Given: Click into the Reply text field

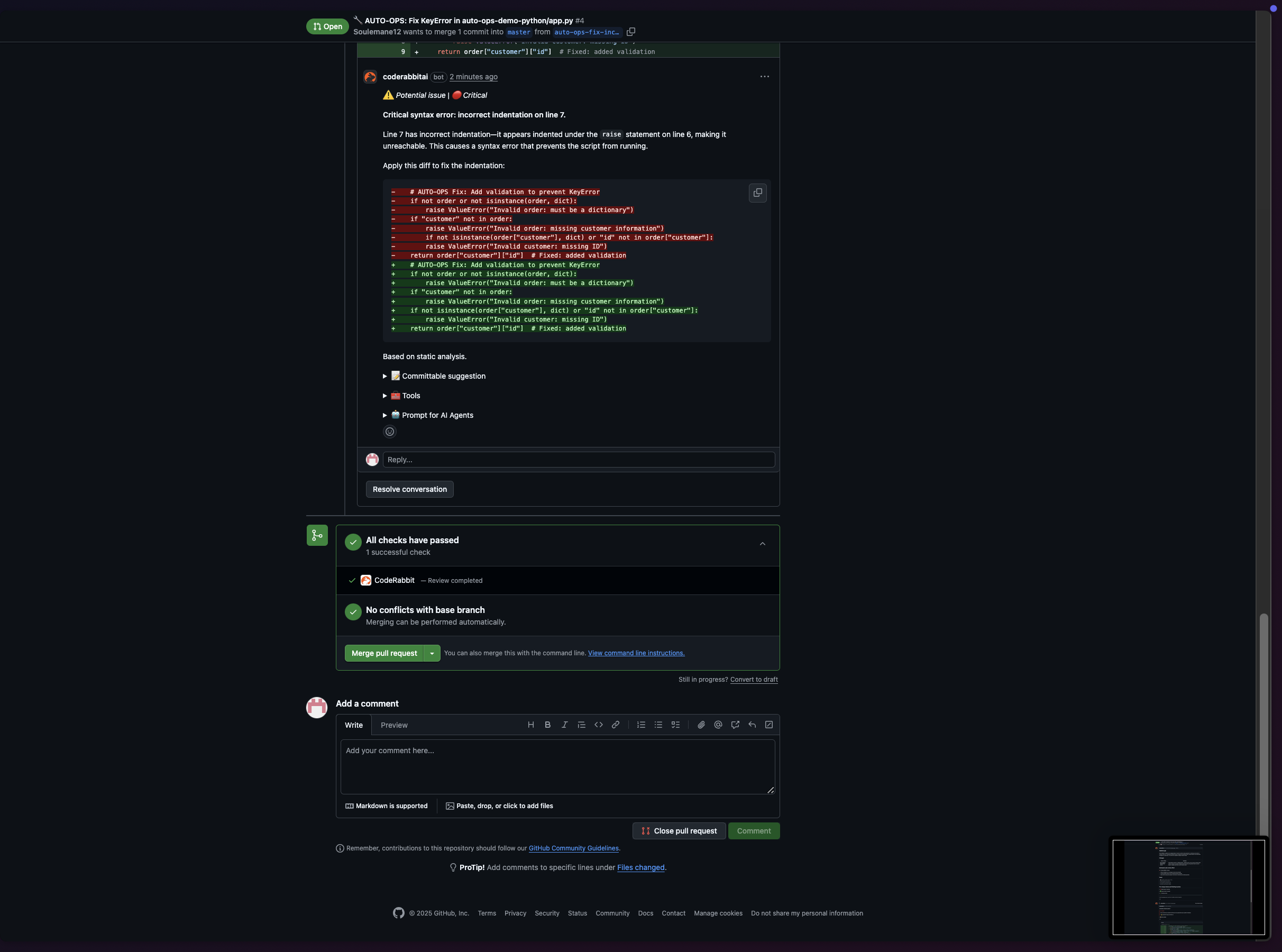Looking at the screenshot, I should [579, 460].
